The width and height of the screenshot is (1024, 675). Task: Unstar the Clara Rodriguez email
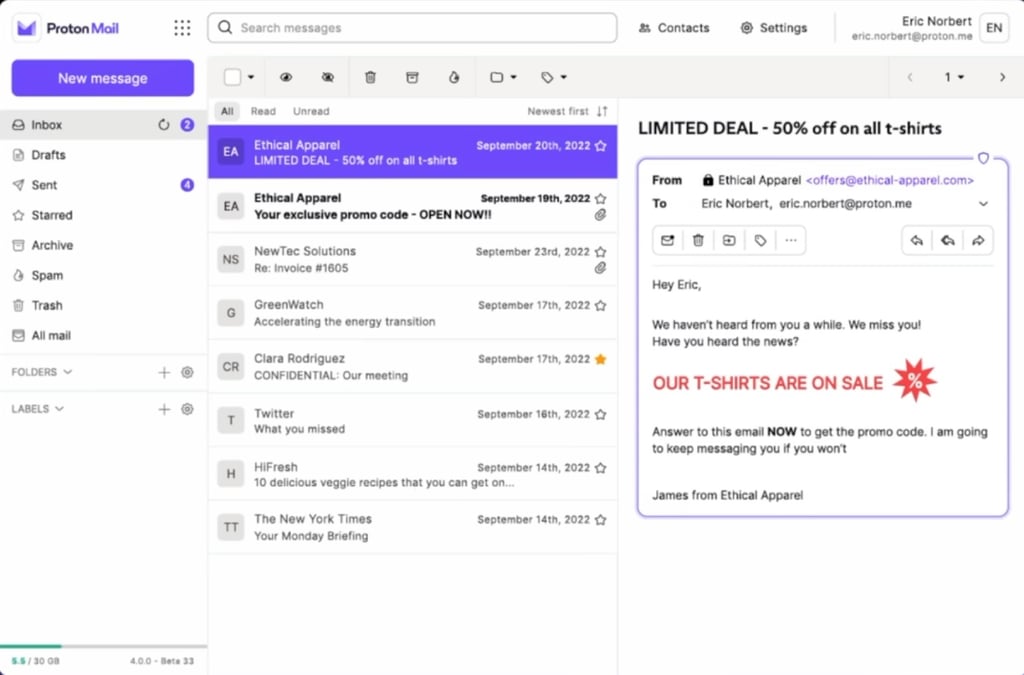coord(600,359)
